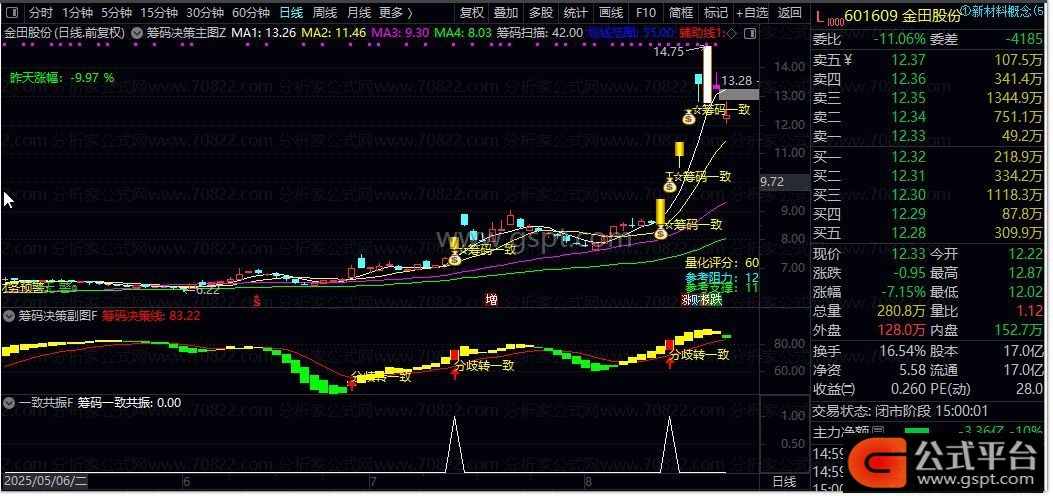Select the 30分钟 period
Screen dimensions: 1053x496
tap(205, 12)
